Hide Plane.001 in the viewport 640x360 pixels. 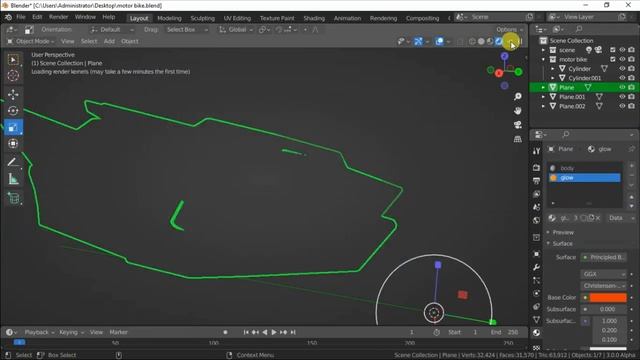click(622, 97)
